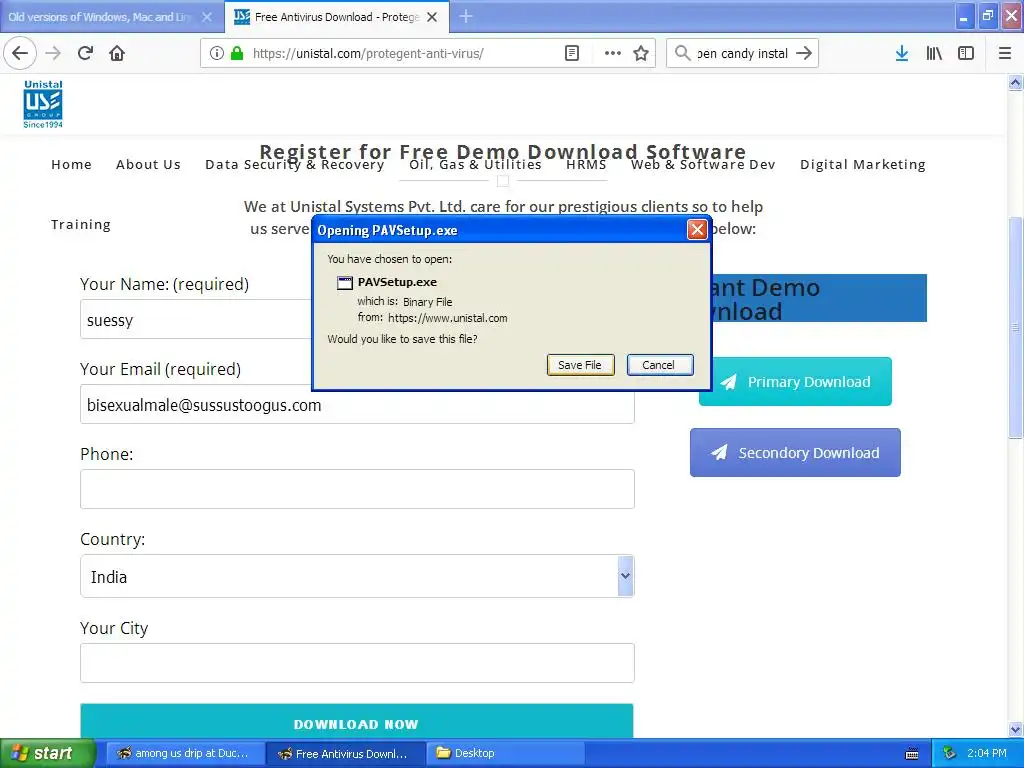Open the Firefox hamburger menu
This screenshot has height=768, width=1024.
pos(1004,53)
